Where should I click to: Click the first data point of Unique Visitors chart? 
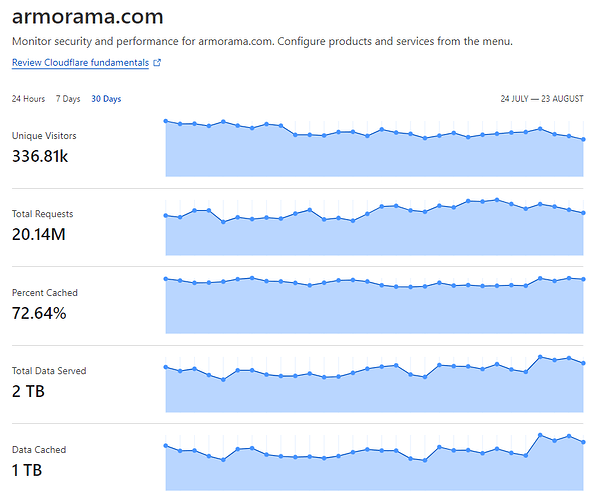166,121
